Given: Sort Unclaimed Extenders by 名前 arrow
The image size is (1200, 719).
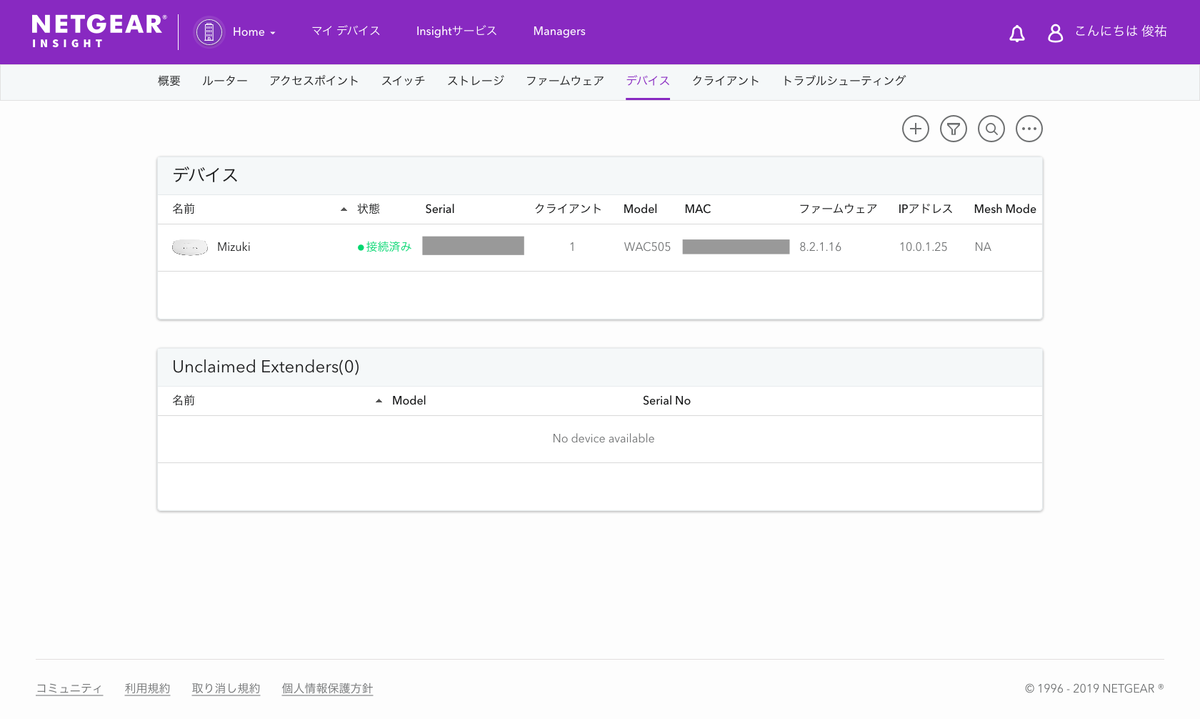Looking at the screenshot, I should [379, 401].
